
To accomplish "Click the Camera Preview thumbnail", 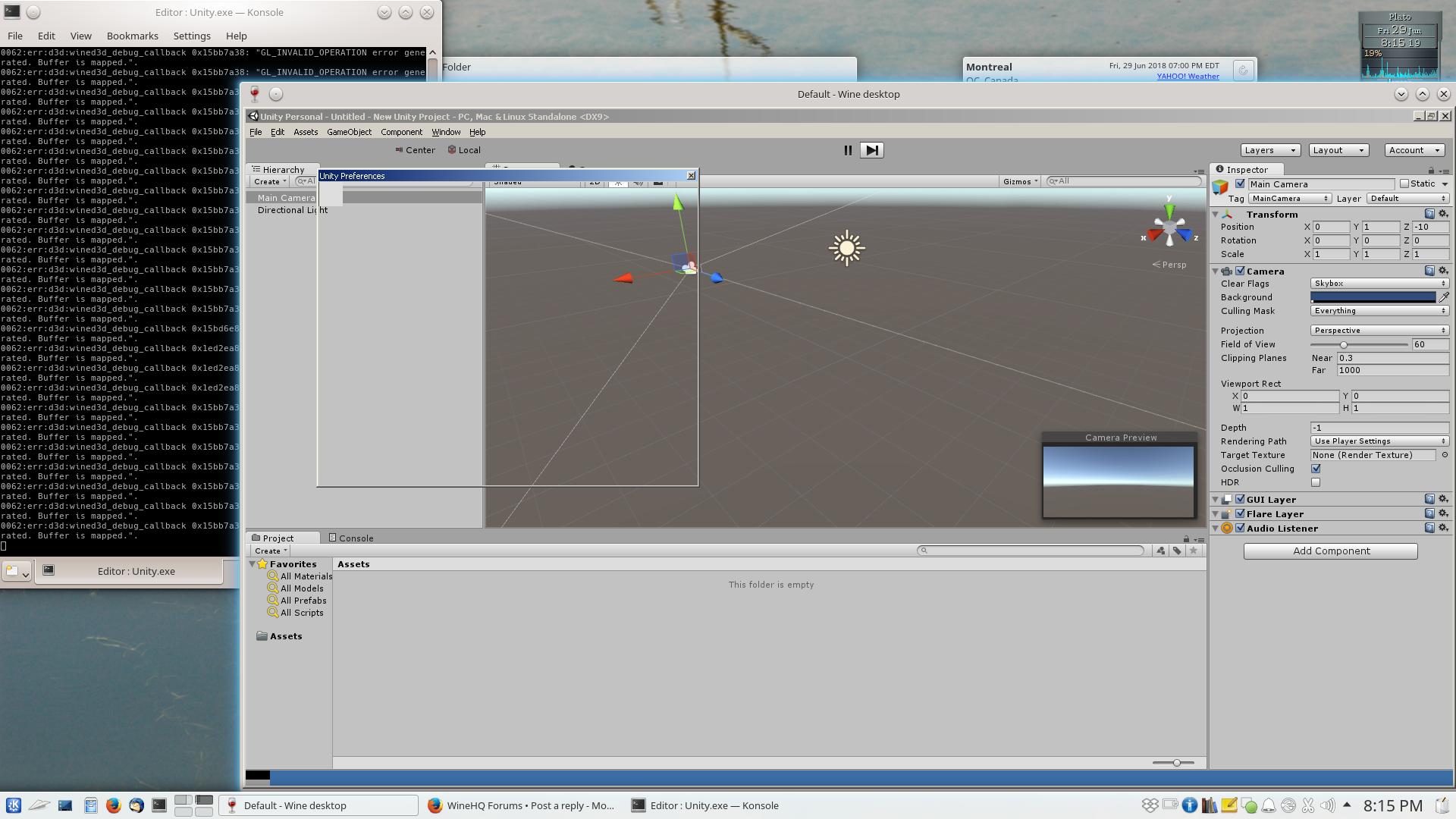I will tap(1119, 482).
